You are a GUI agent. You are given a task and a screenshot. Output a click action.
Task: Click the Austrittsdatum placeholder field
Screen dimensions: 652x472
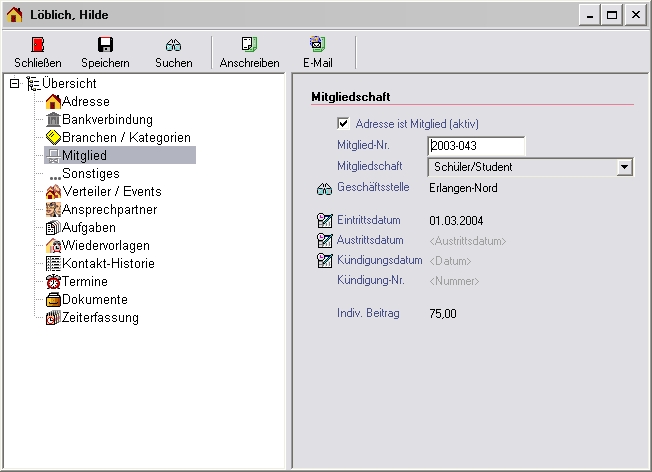467,241
